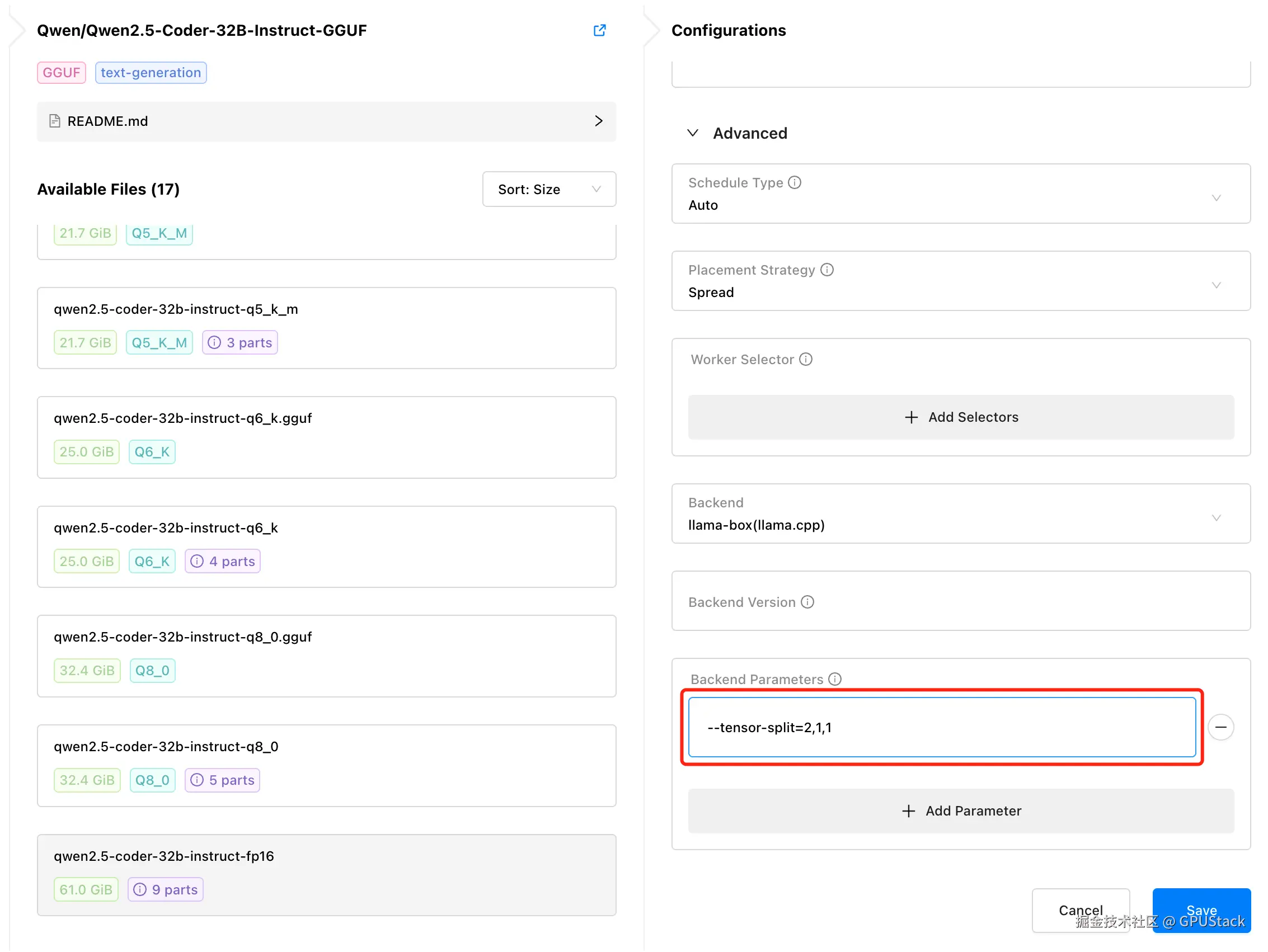Open the Placement Strategy dropdown
The height and width of the screenshot is (952, 1268).
[961, 281]
